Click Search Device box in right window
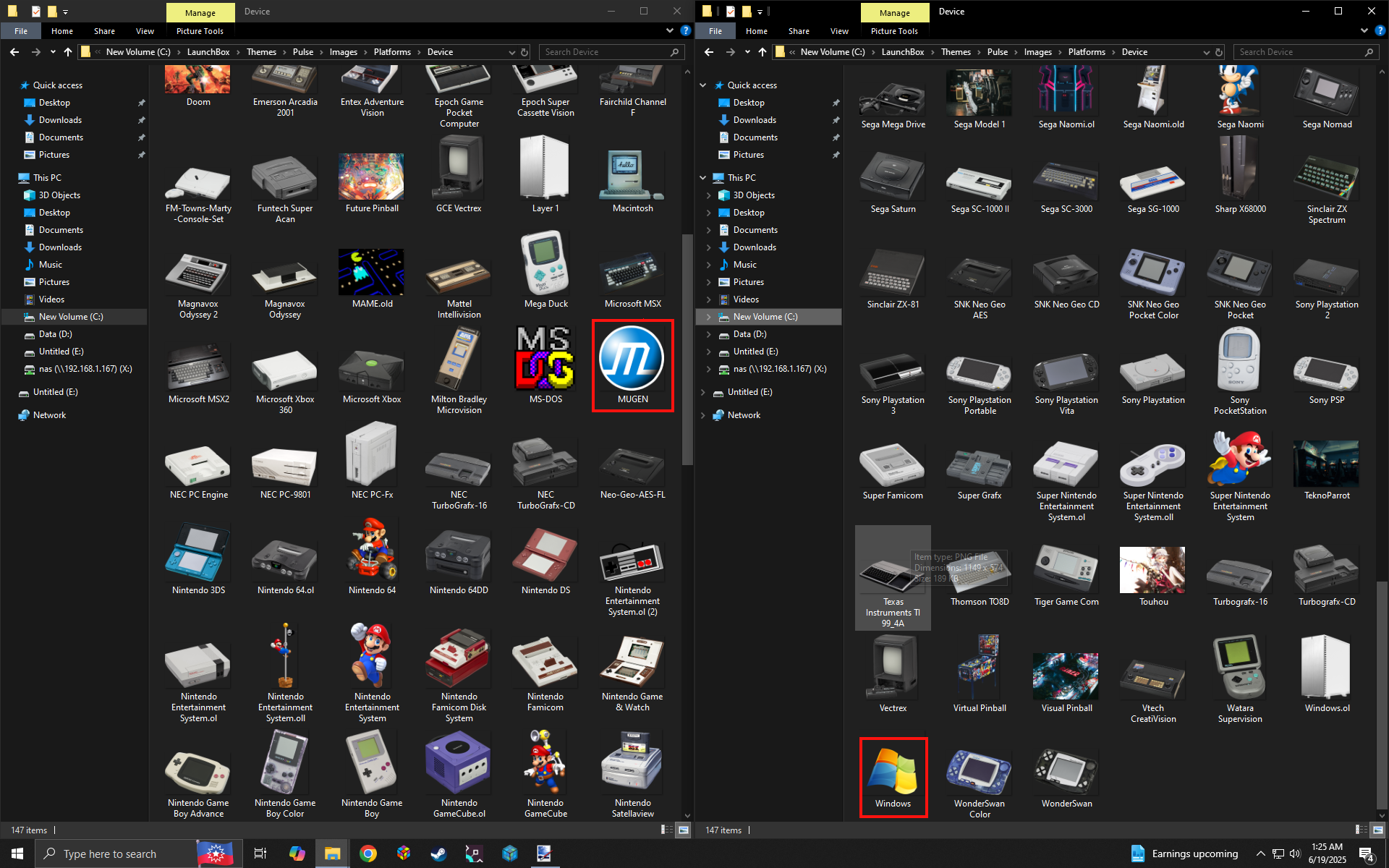Image resolution: width=1389 pixels, height=868 pixels. coord(1306,52)
